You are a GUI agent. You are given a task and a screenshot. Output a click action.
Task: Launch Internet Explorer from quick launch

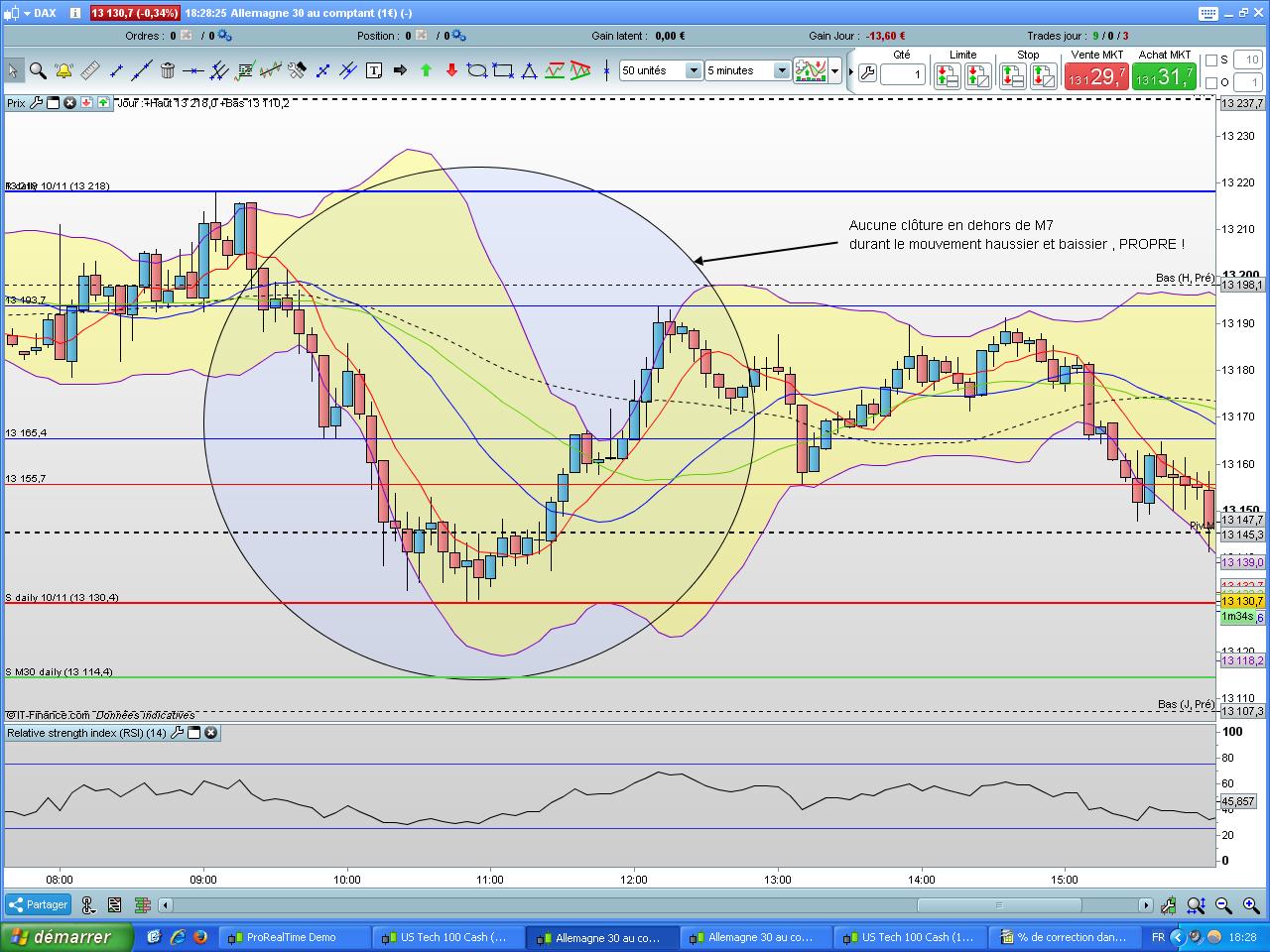click(x=178, y=936)
